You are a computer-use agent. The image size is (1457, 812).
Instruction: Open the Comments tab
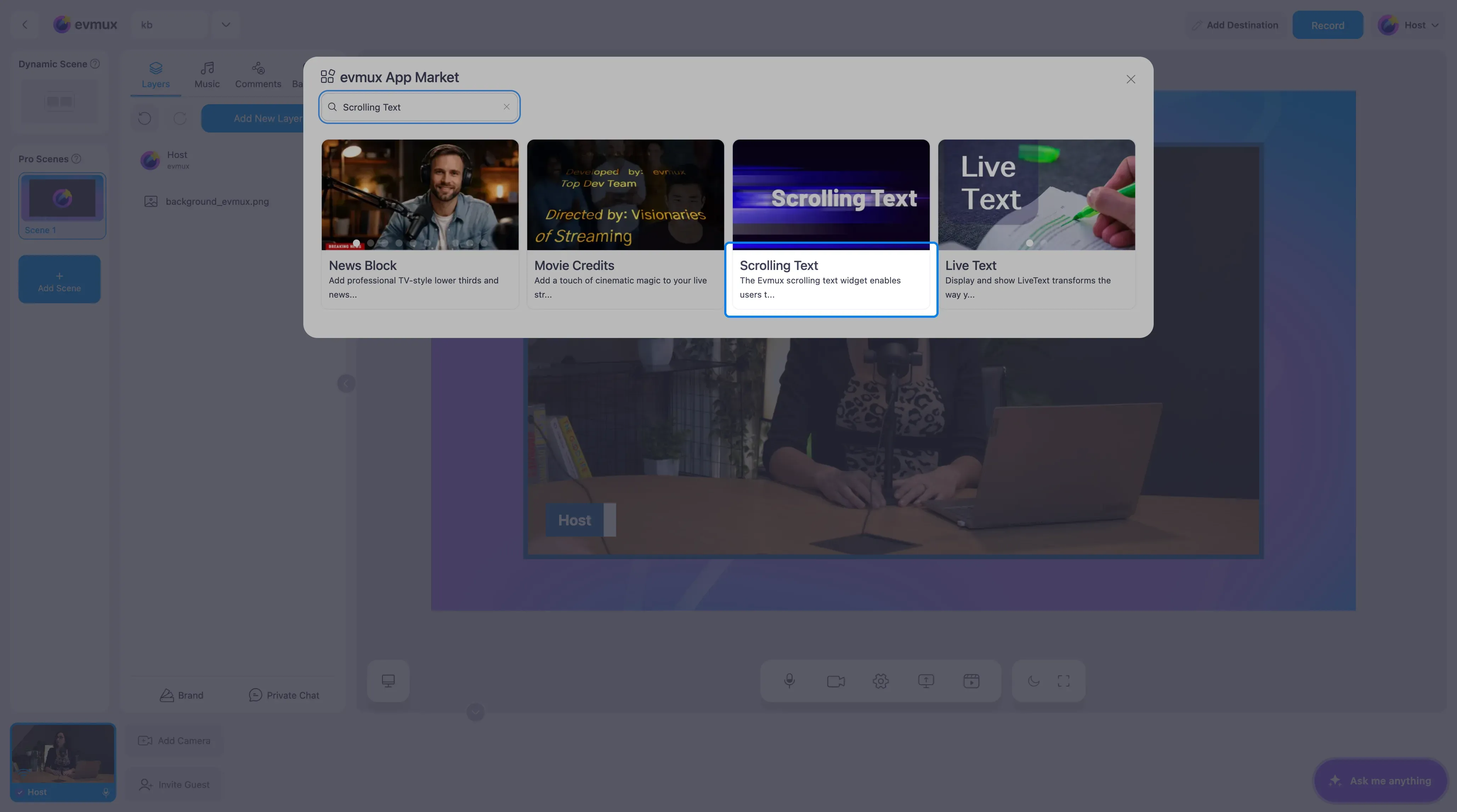pos(258,75)
